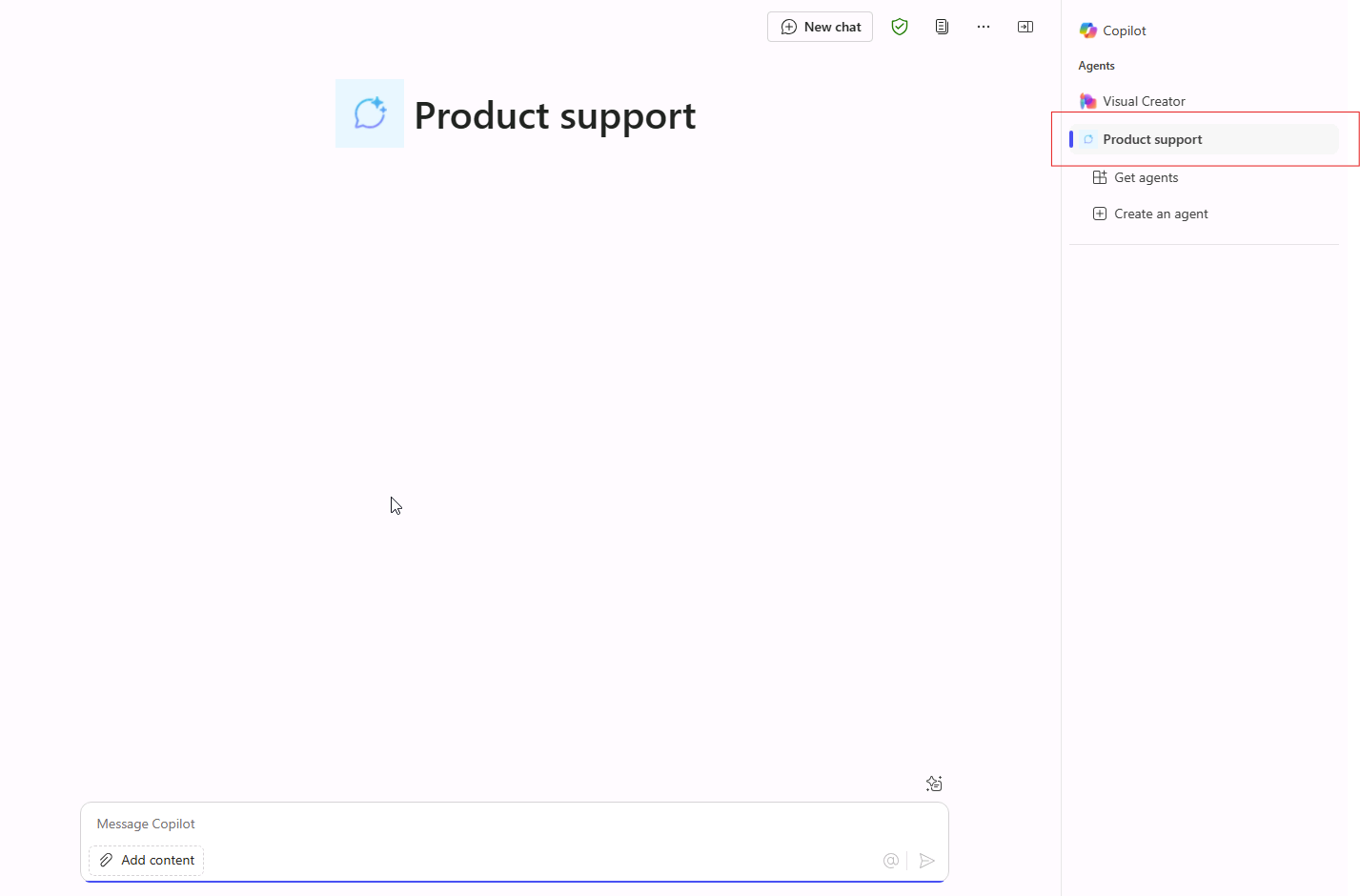Click the Product support page title
Image resolution: width=1360 pixels, height=896 pixels.
tap(555, 115)
